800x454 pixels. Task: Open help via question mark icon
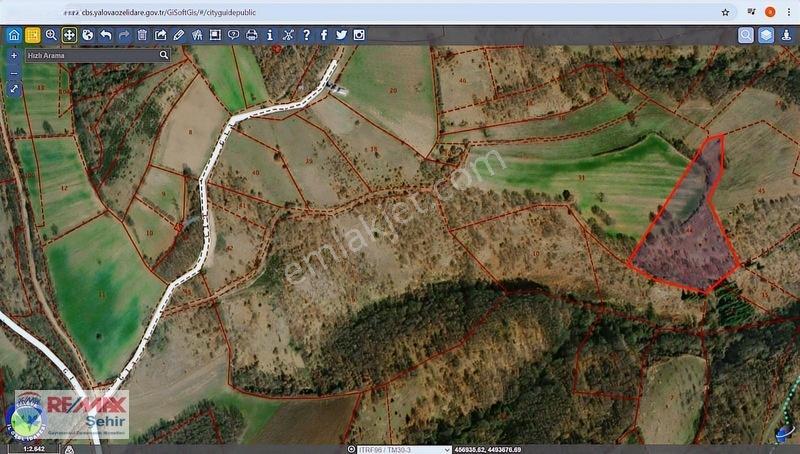[306, 35]
